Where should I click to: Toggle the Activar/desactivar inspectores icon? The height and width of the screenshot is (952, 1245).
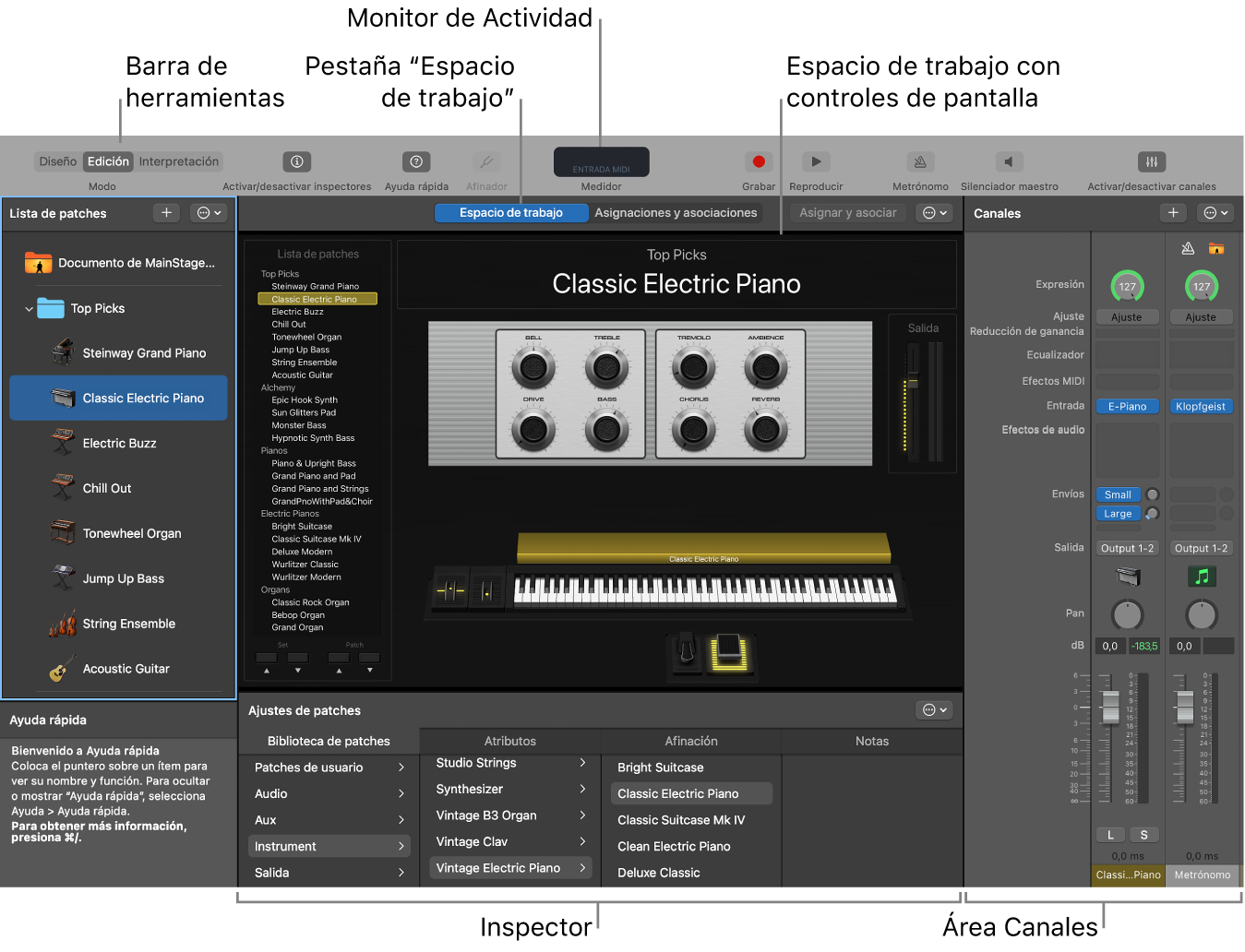click(296, 161)
